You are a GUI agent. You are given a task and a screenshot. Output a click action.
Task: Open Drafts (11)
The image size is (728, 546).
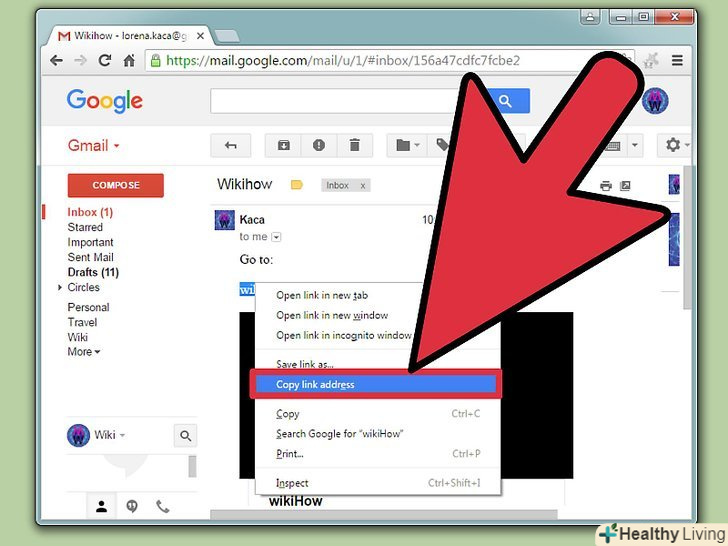pyautogui.click(x=93, y=272)
